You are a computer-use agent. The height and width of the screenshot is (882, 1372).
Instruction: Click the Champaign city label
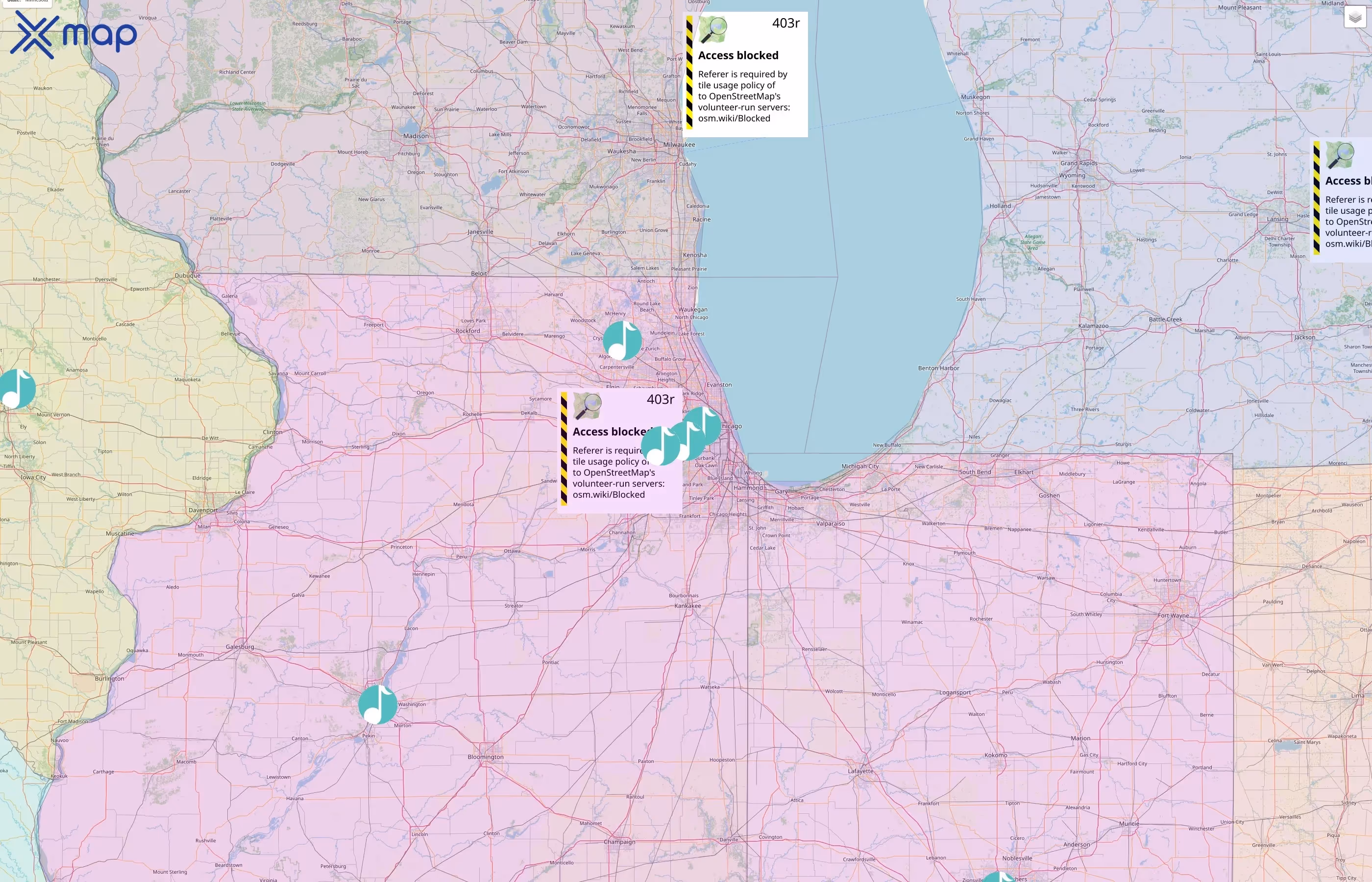619,842
